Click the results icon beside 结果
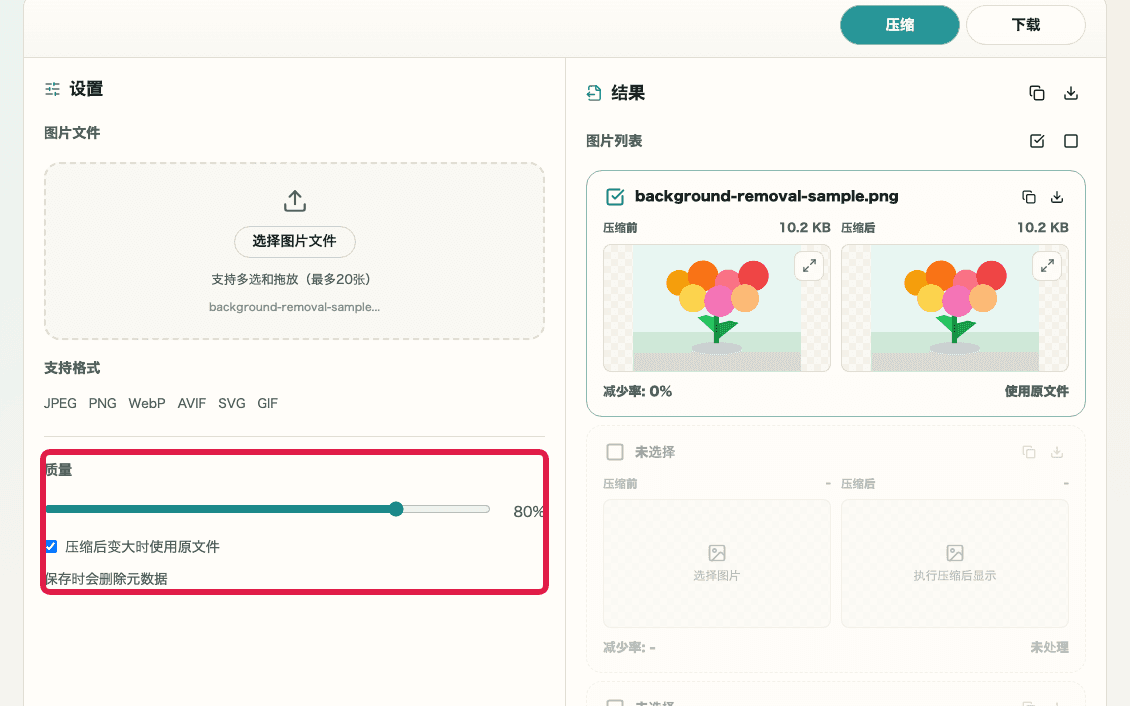This screenshot has height=706, width=1130. pos(594,93)
